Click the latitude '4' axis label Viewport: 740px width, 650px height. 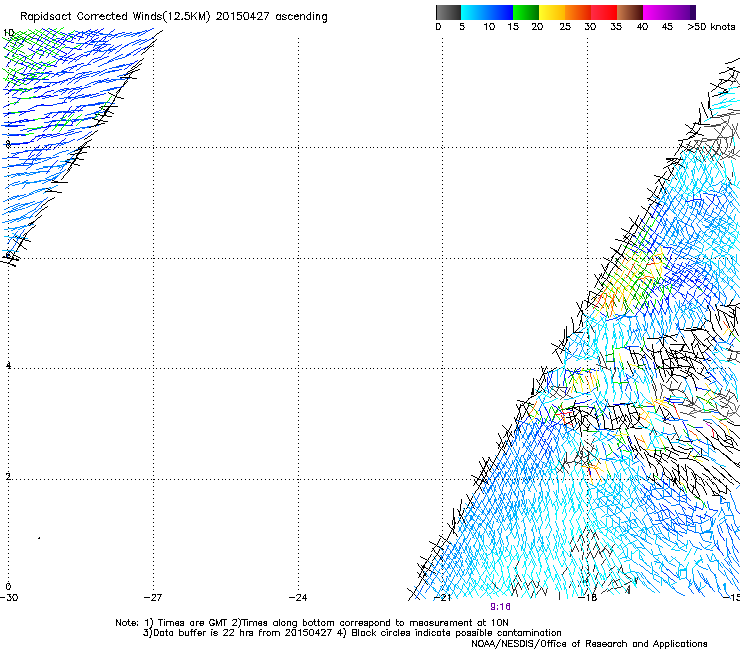coord(8,366)
